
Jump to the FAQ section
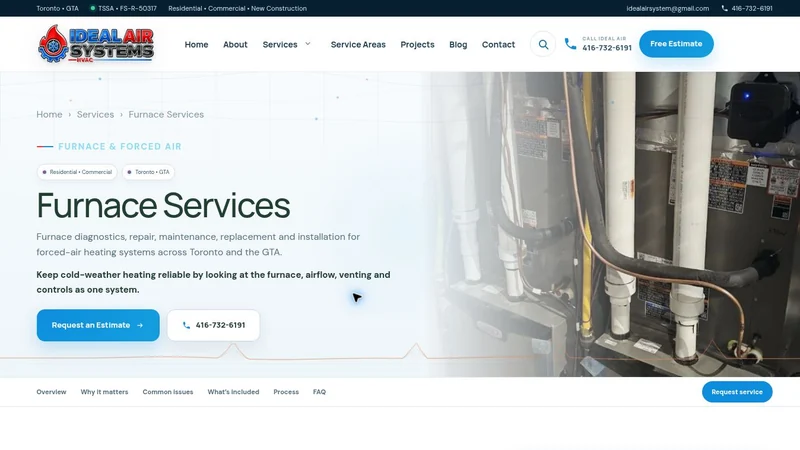coord(319,392)
